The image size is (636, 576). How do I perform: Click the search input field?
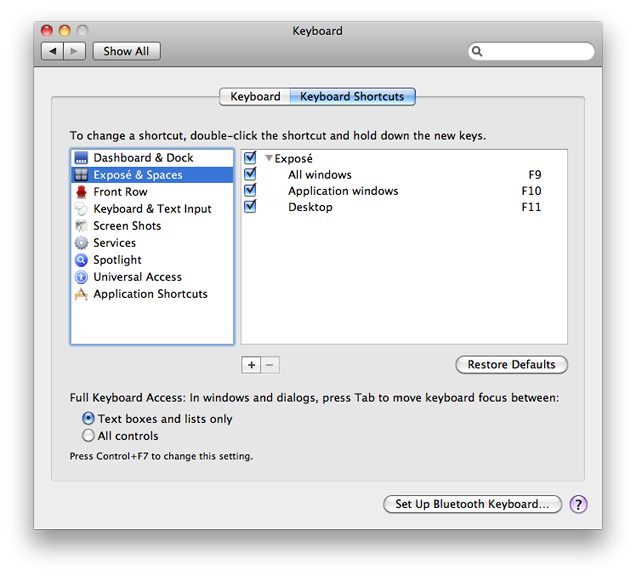coord(531,52)
